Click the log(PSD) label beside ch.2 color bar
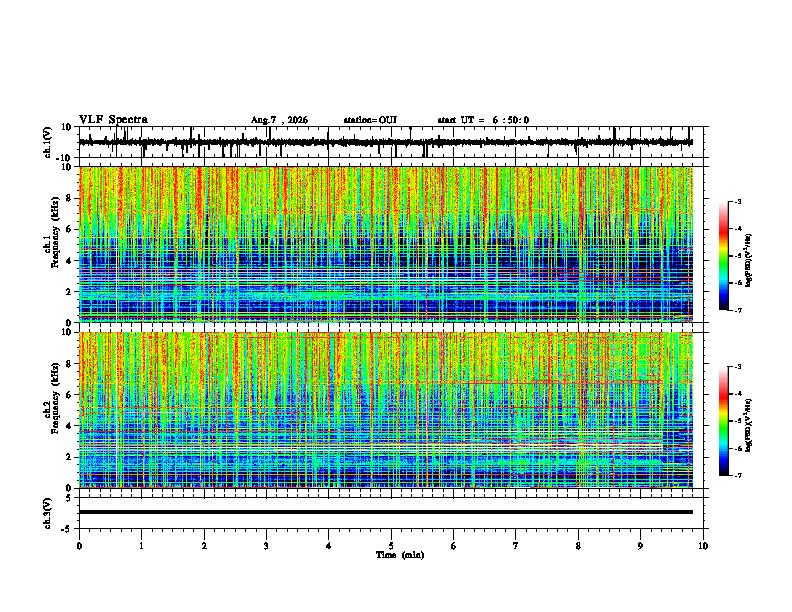 (749, 425)
